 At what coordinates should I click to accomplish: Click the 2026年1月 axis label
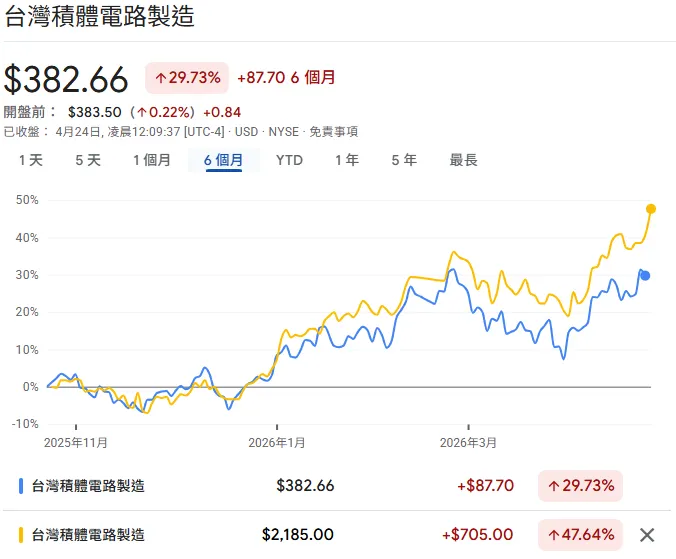coord(277,443)
